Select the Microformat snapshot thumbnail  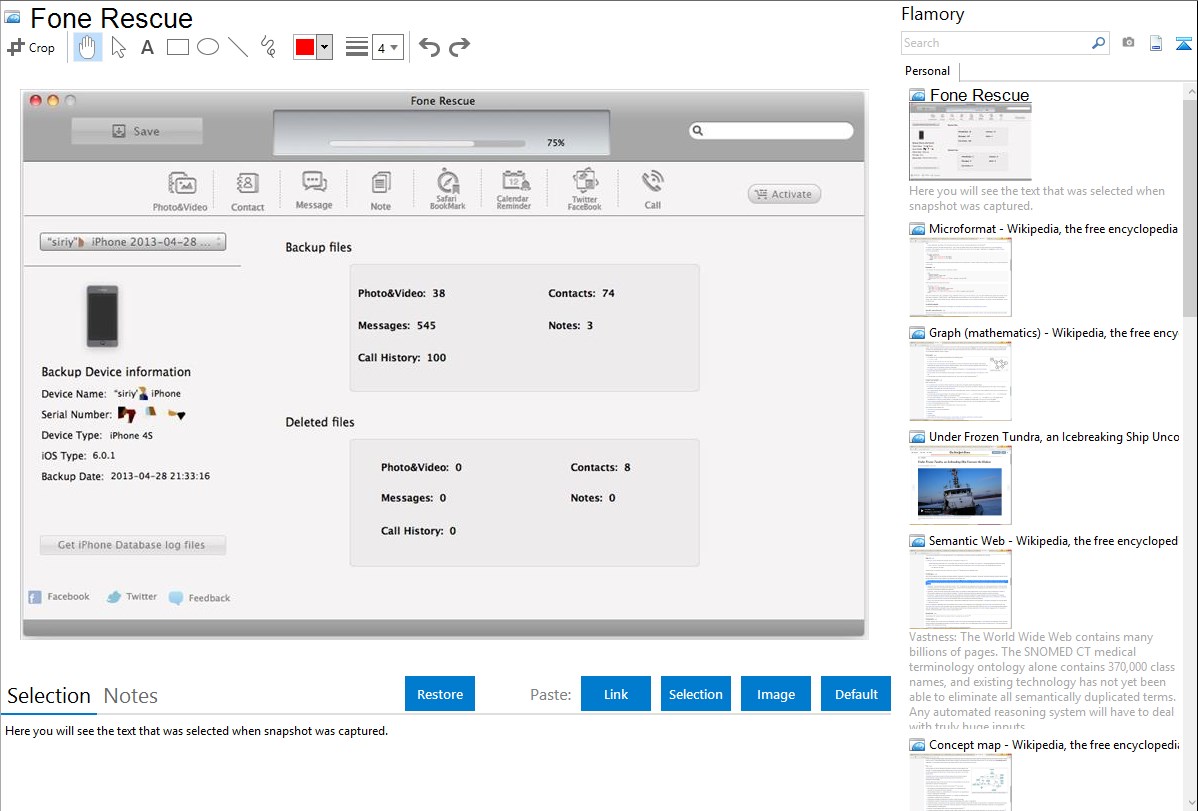point(960,277)
